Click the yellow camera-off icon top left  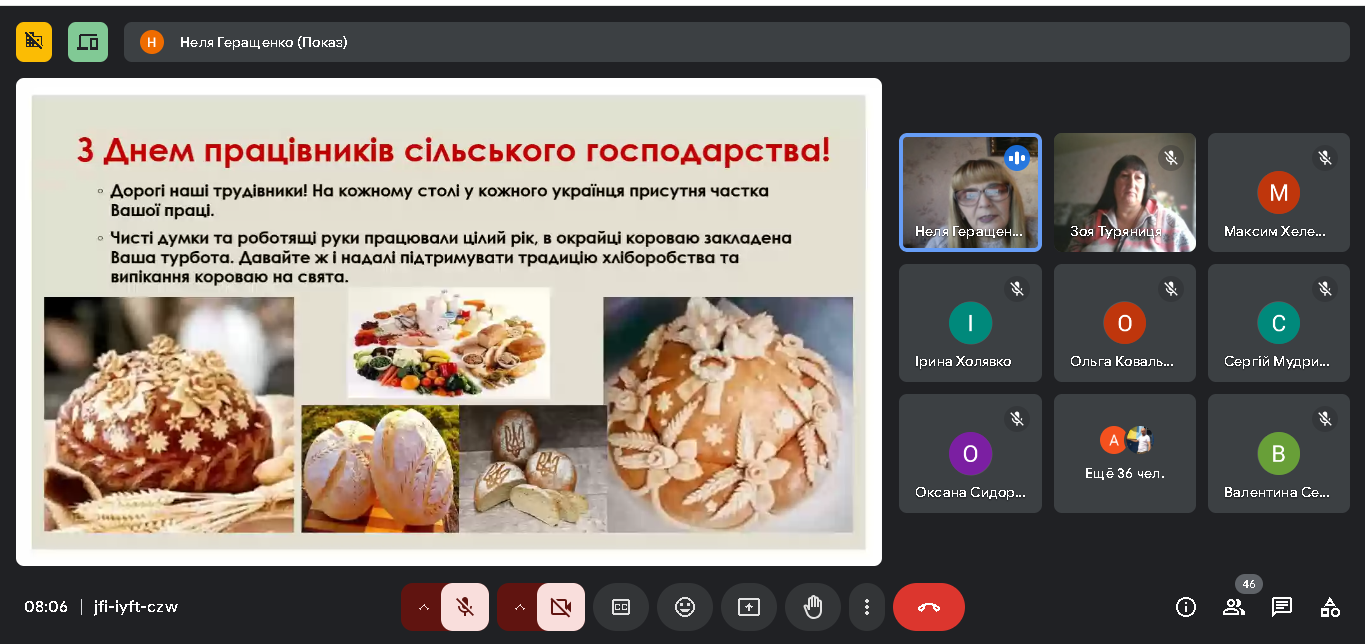click(x=34, y=42)
